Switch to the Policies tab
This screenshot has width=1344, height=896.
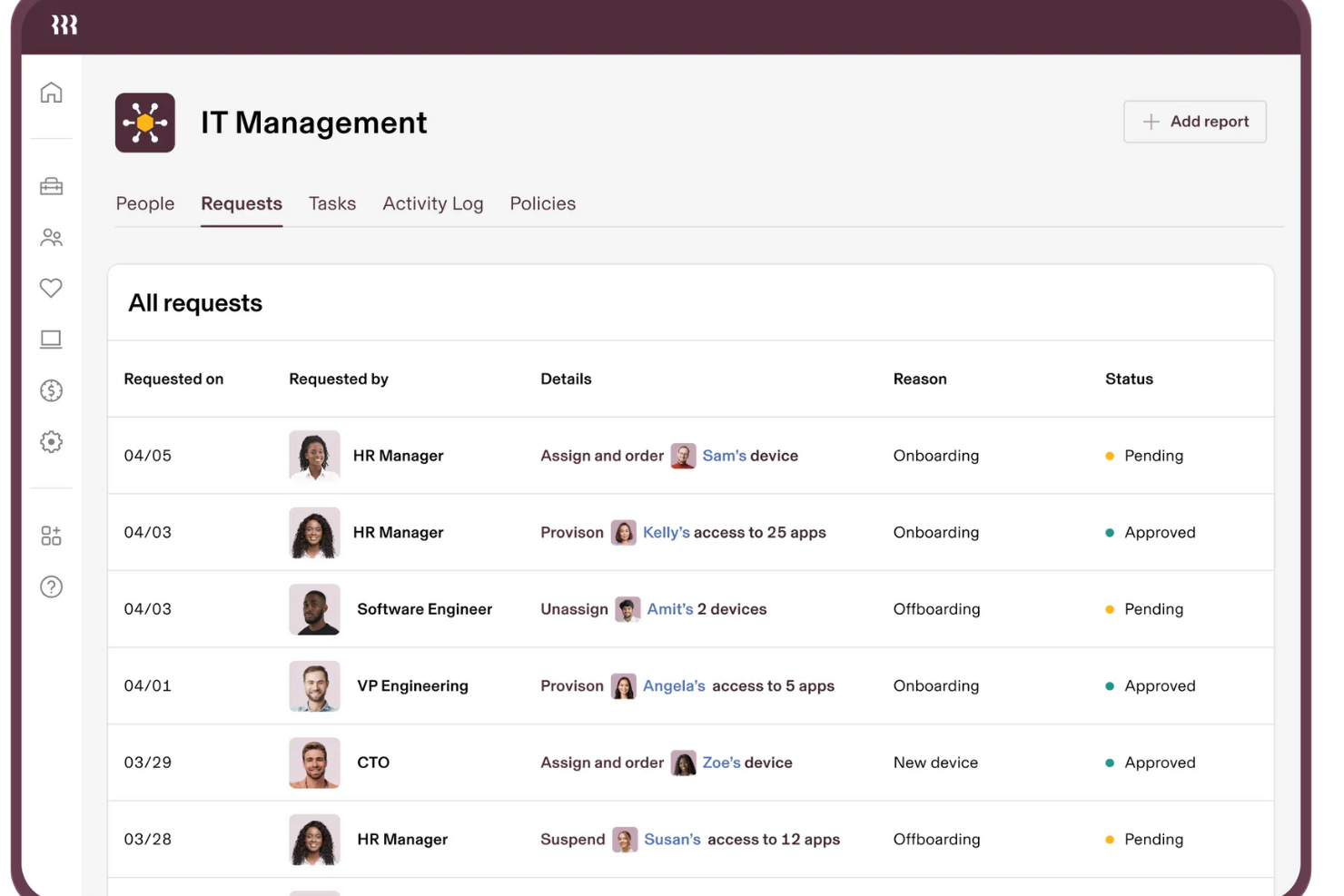pos(542,203)
